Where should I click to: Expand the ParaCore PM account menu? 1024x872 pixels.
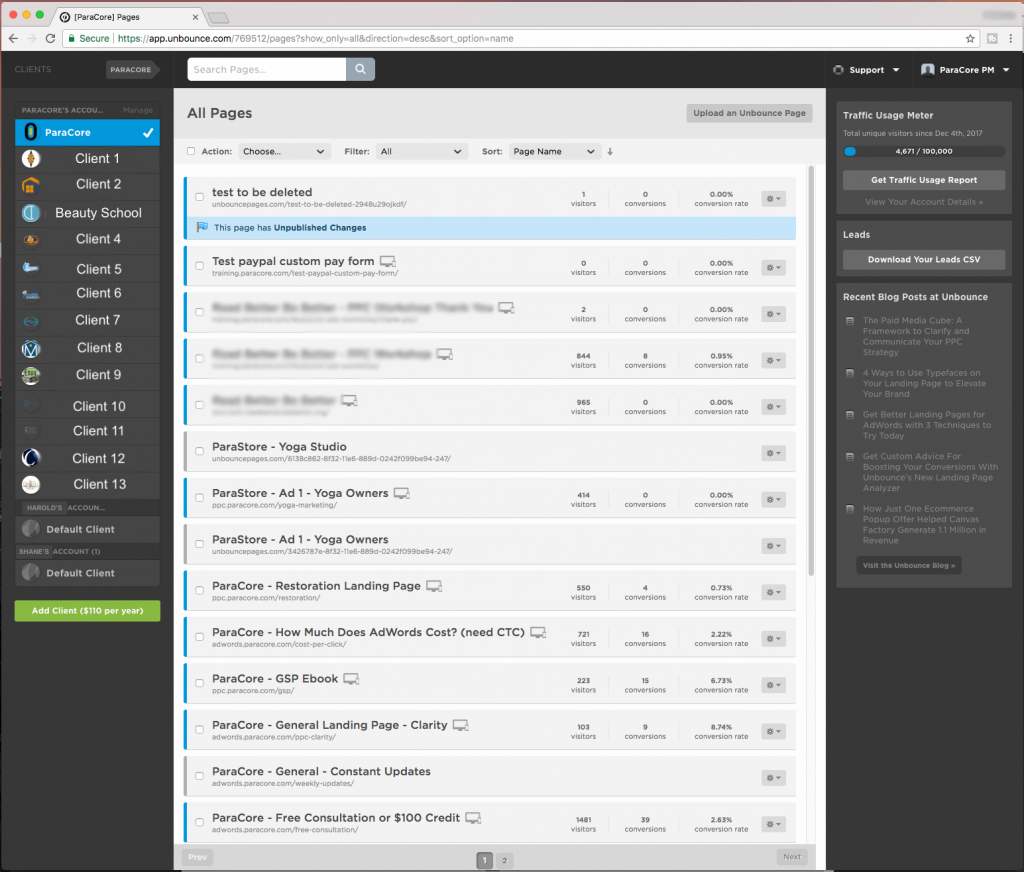click(965, 70)
